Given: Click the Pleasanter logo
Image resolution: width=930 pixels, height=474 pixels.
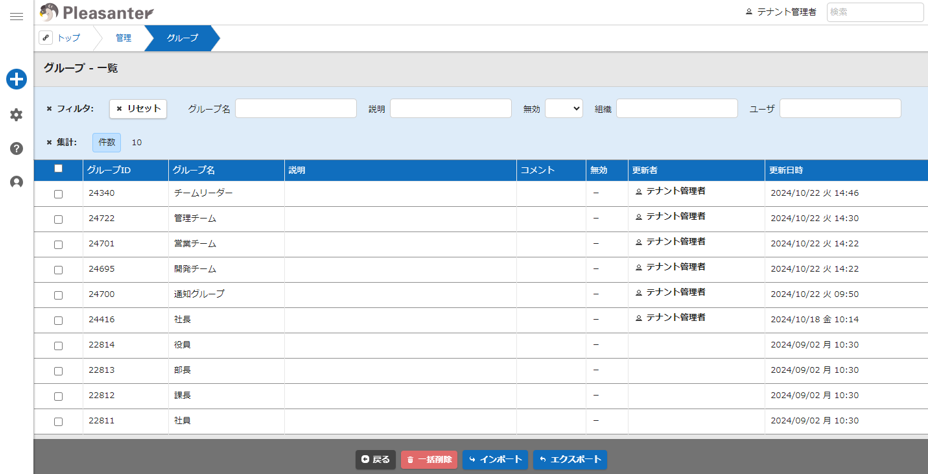Looking at the screenshot, I should click(97, 13).
